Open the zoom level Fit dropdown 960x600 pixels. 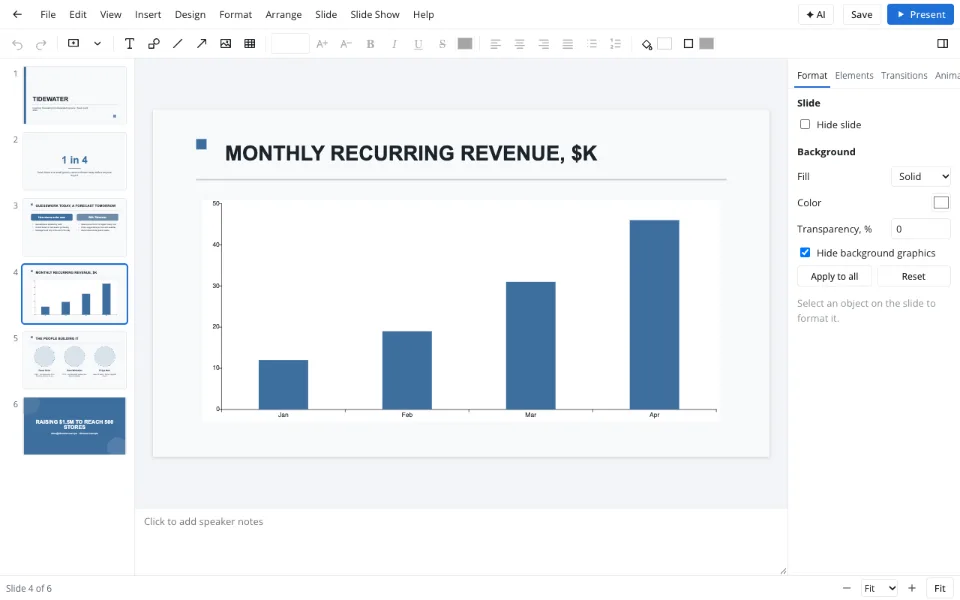[879, 588]
